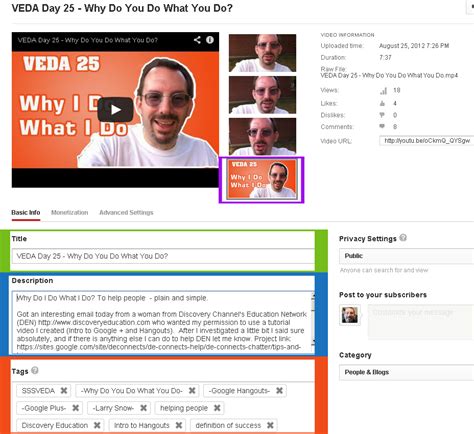Viewport: 474px width, 434px height.
Task: Click the profile avatar beside message box
Action: point(350,315)
